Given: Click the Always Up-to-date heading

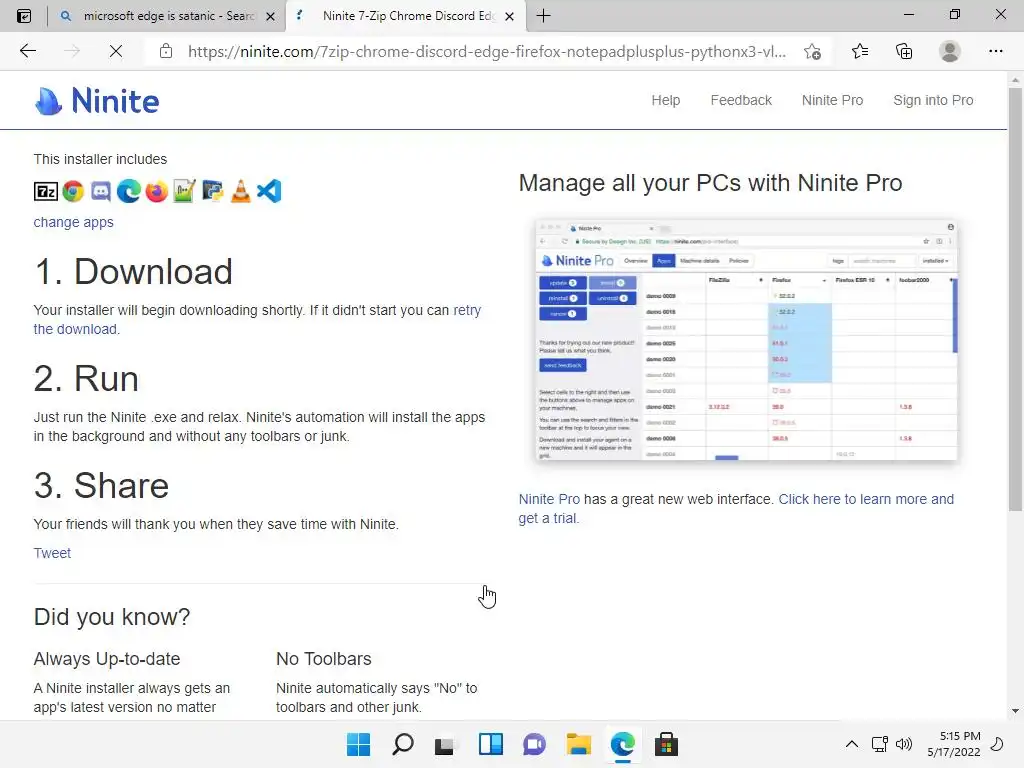Looking at the screenshot, I should tap(106, 658).
